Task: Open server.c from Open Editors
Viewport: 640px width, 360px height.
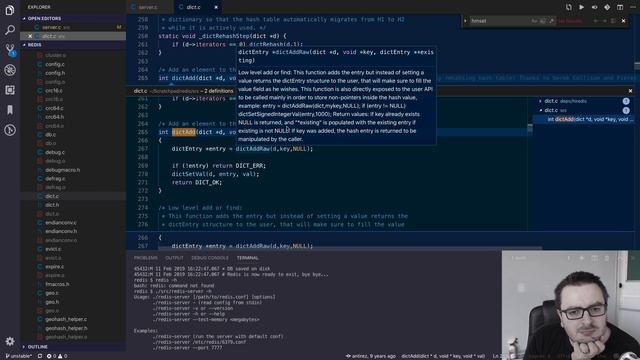Action: click(x=73, y=27)
